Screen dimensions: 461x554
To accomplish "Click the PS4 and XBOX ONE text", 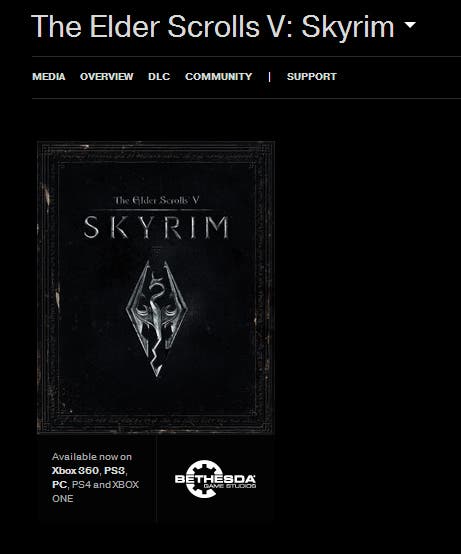I will tap(95, 491).
